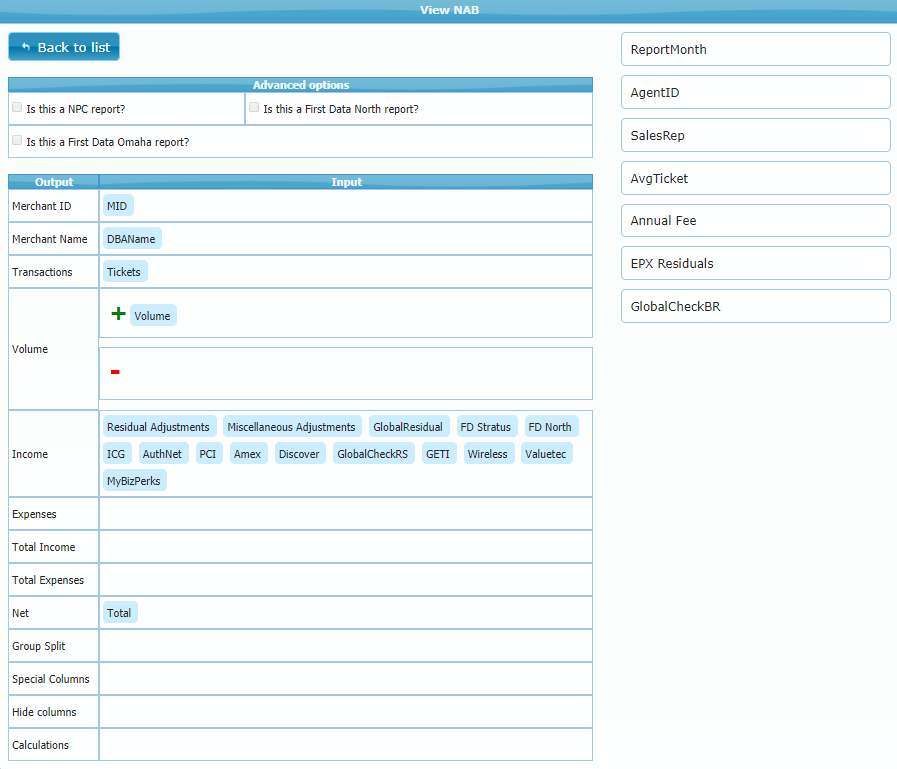Click the Total tag in Net row
The width and height of the screenshot is (897, 769).
(119, 613)
